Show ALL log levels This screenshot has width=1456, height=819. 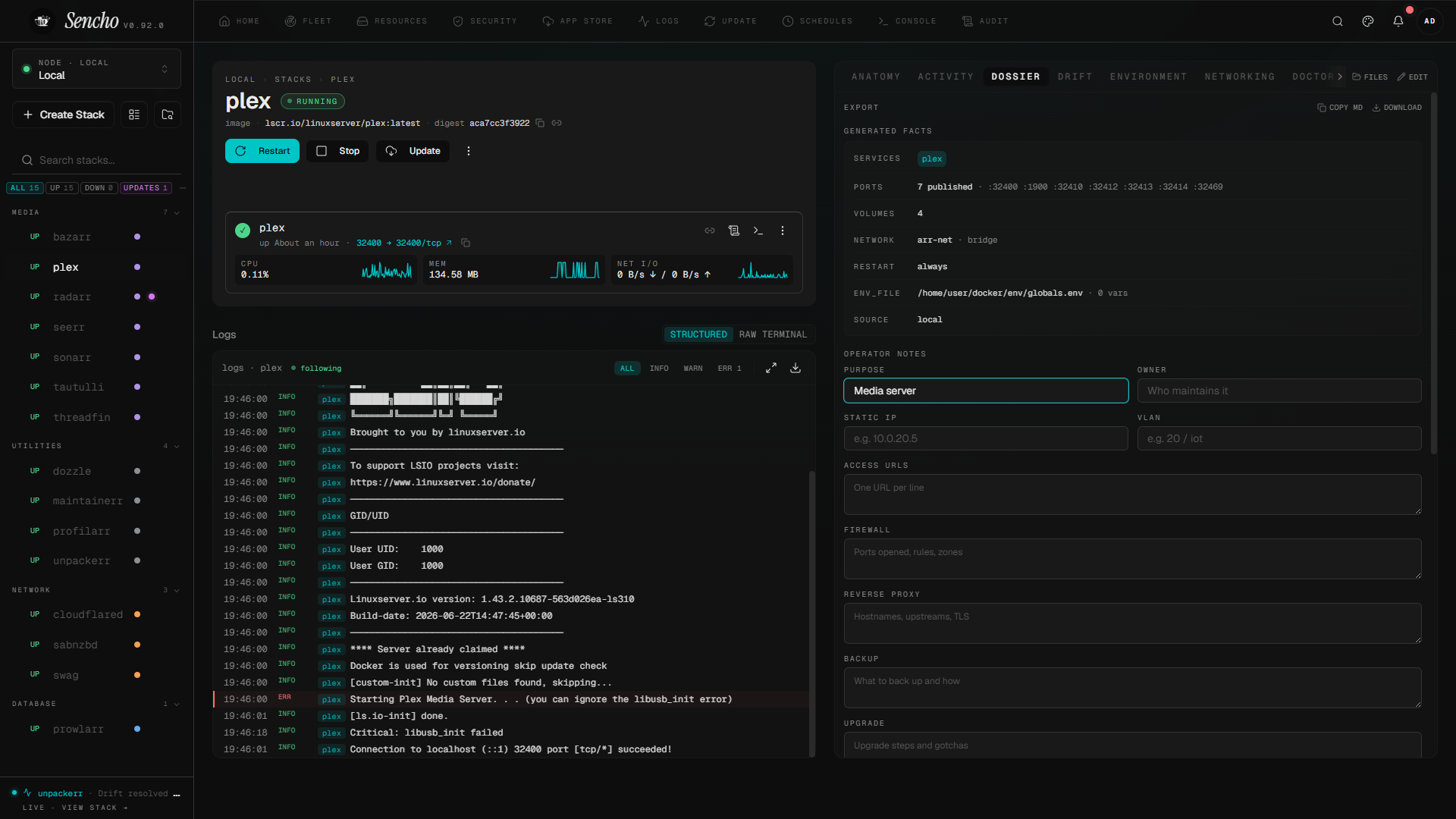[x=627, y=369]
